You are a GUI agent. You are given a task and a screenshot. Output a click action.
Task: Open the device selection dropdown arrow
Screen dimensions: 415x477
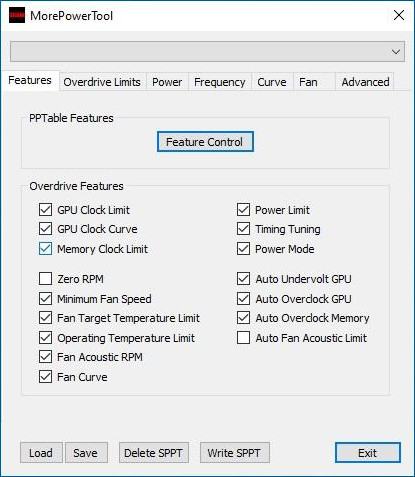click(x=396, y=52)
